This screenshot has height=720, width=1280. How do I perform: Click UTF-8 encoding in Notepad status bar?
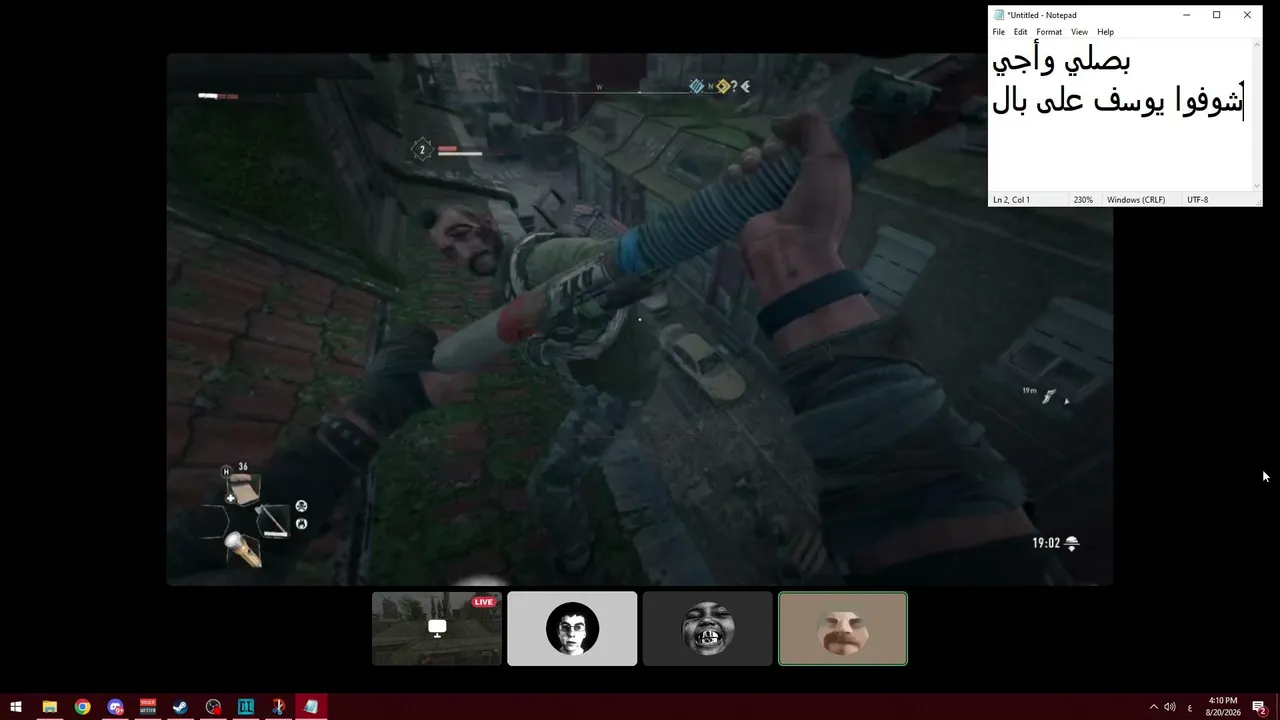click(x=1197, y=200)
